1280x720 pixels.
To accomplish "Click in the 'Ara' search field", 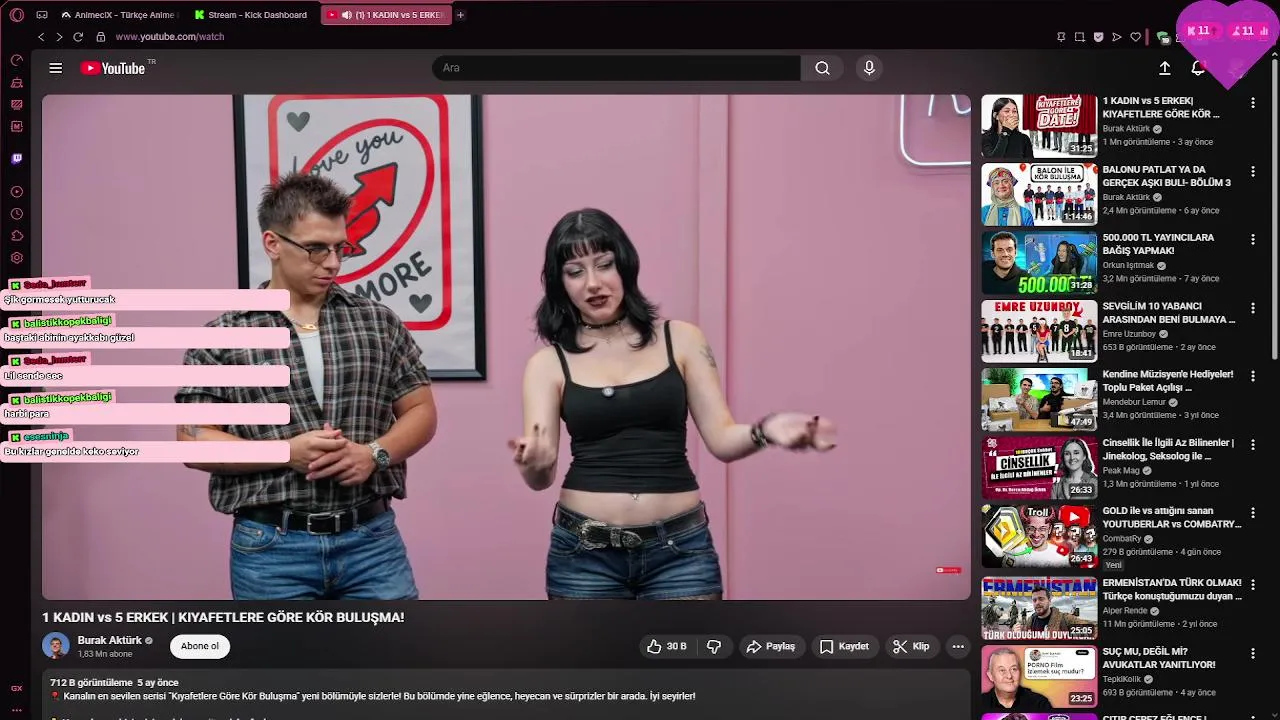I will [x=616, y=68].
